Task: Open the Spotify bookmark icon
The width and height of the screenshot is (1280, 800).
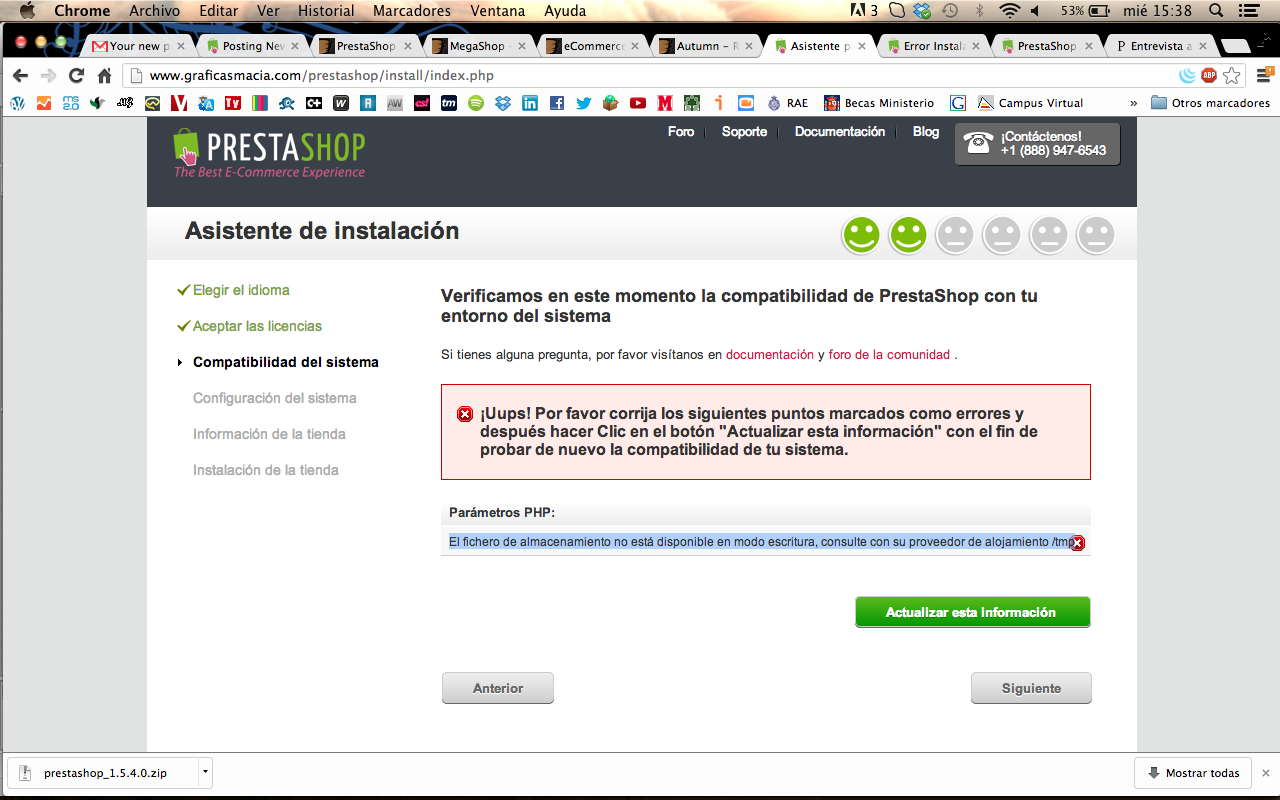Action: 476,103
